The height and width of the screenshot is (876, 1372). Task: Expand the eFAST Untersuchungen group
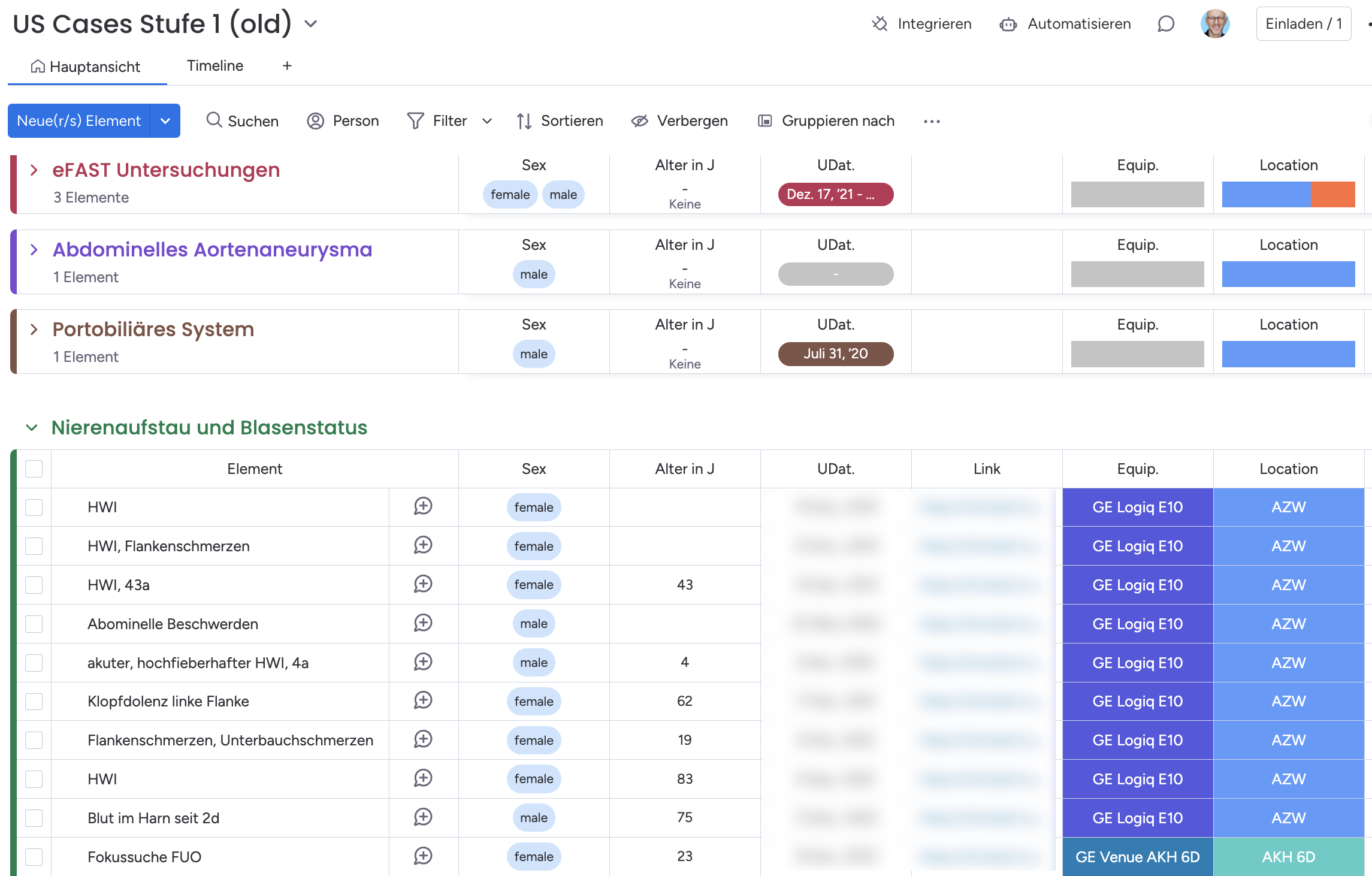[x=34, y=170]
